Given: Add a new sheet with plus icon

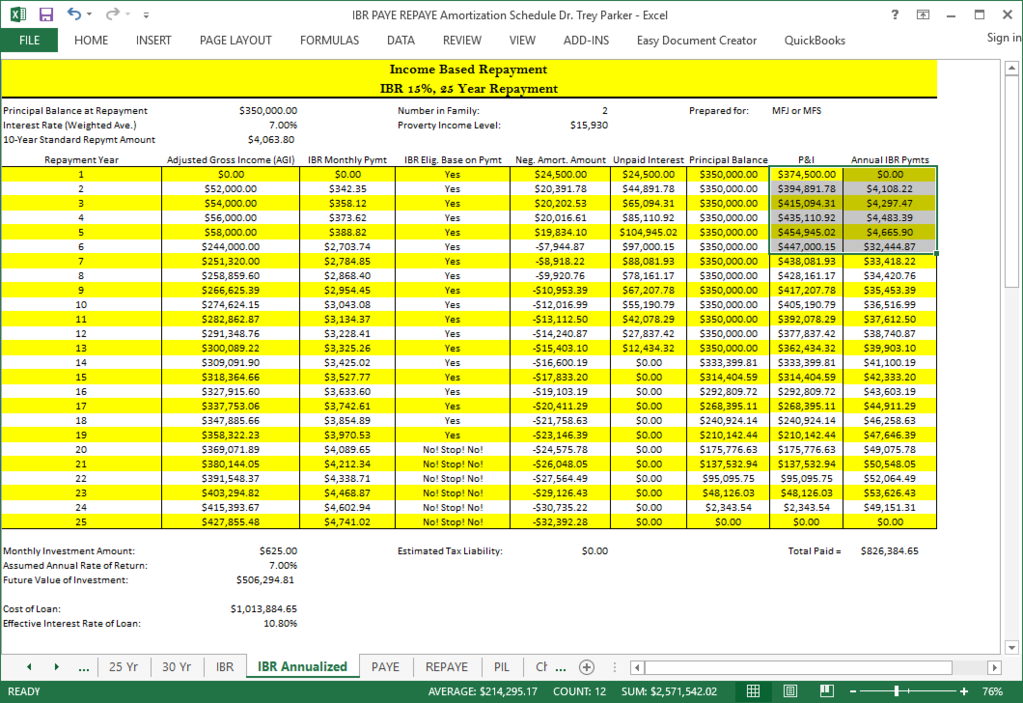Looking at the screenshot, I should point(587,667).
